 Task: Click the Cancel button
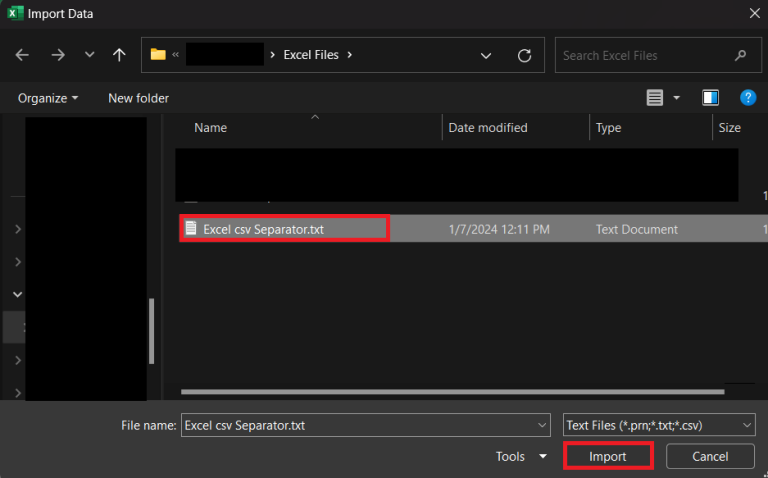[x=710, y=457]
